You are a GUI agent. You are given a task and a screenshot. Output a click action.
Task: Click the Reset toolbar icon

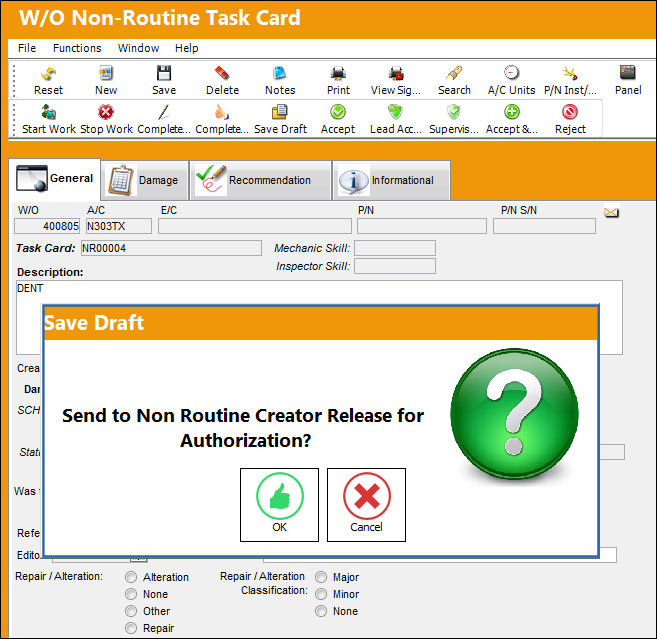click(48, 81)
